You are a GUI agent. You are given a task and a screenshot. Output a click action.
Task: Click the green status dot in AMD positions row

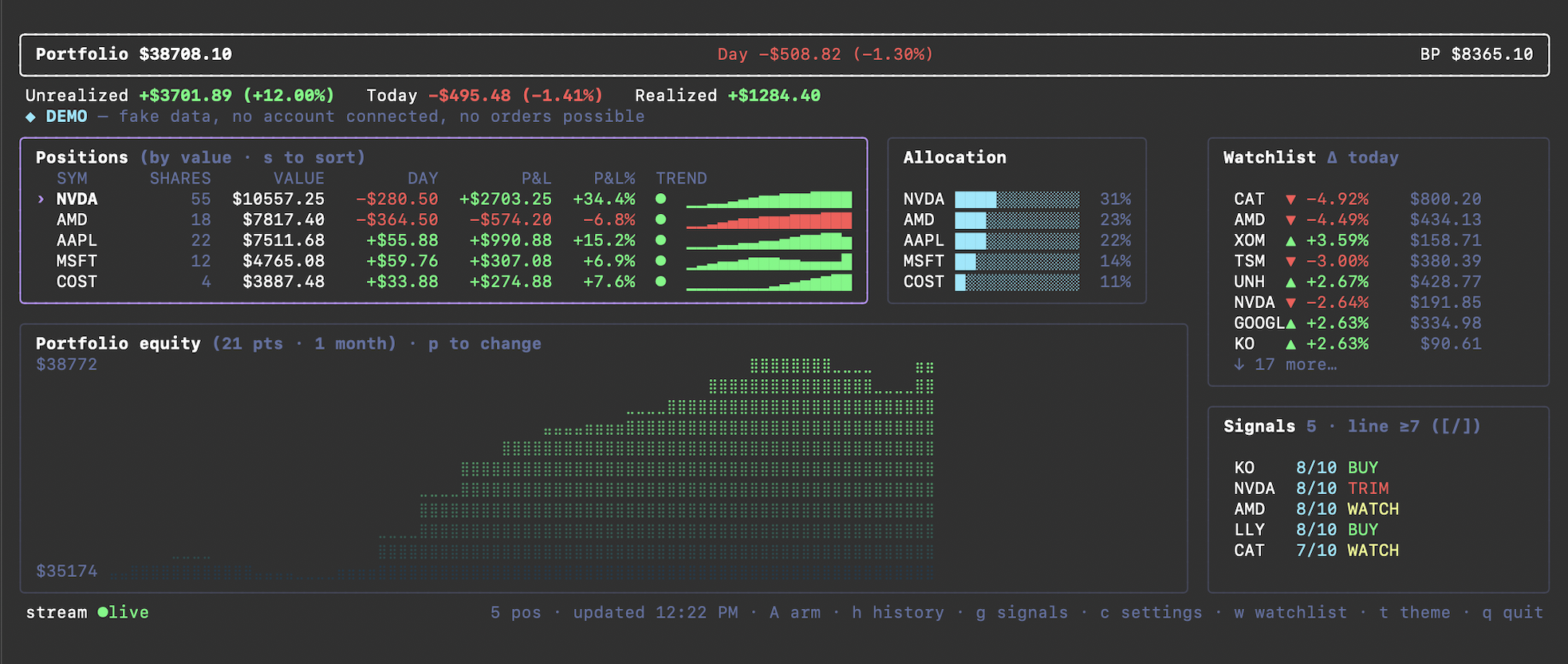[660, 219]
